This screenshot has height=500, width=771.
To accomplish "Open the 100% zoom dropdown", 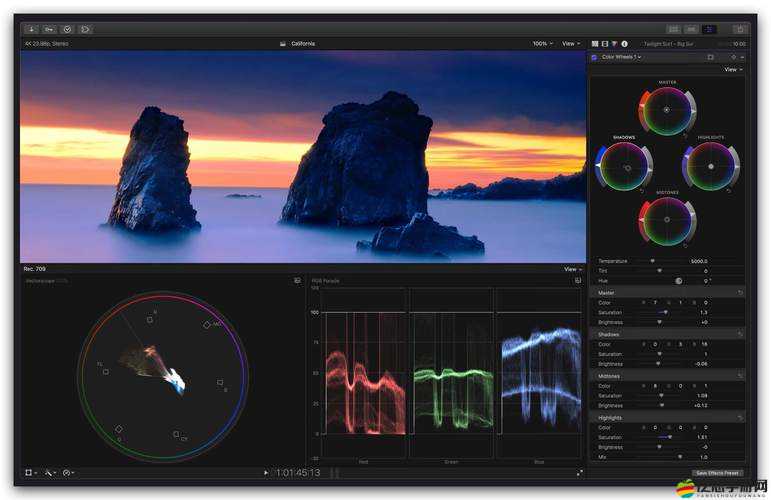I will coord(541,44).
